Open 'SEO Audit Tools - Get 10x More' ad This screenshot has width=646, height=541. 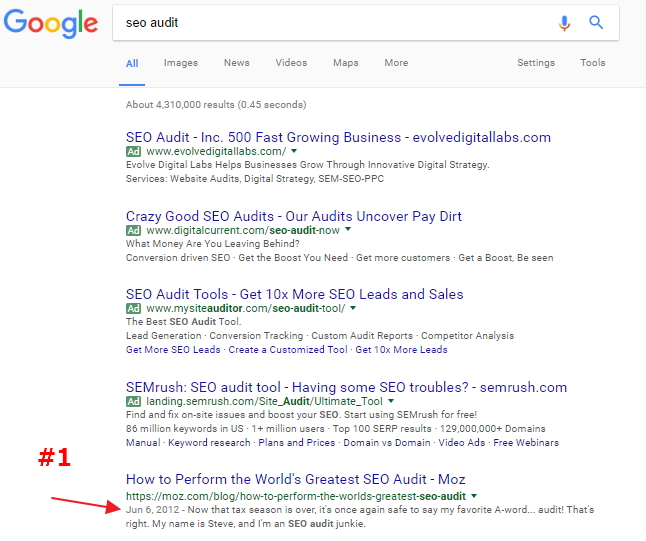(295, 294)
